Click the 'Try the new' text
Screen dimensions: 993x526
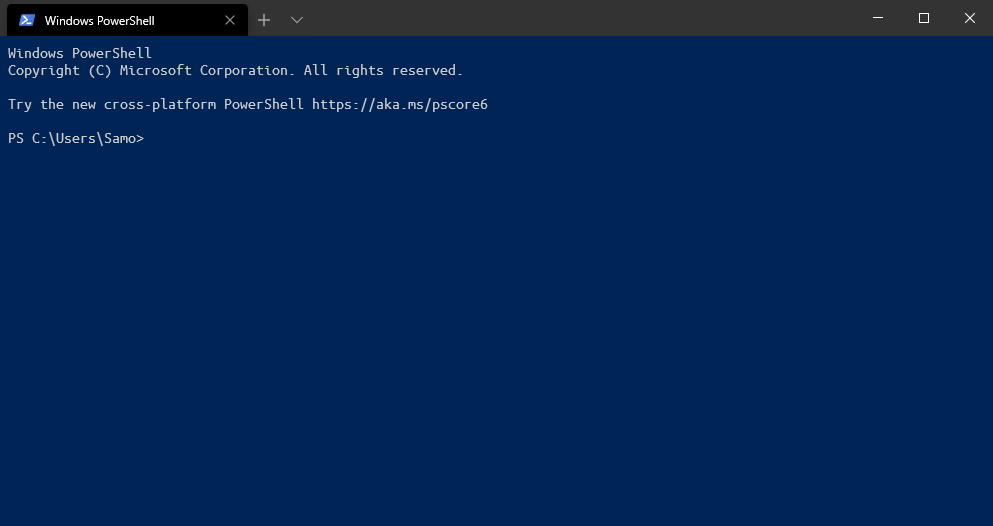[52, 104]
